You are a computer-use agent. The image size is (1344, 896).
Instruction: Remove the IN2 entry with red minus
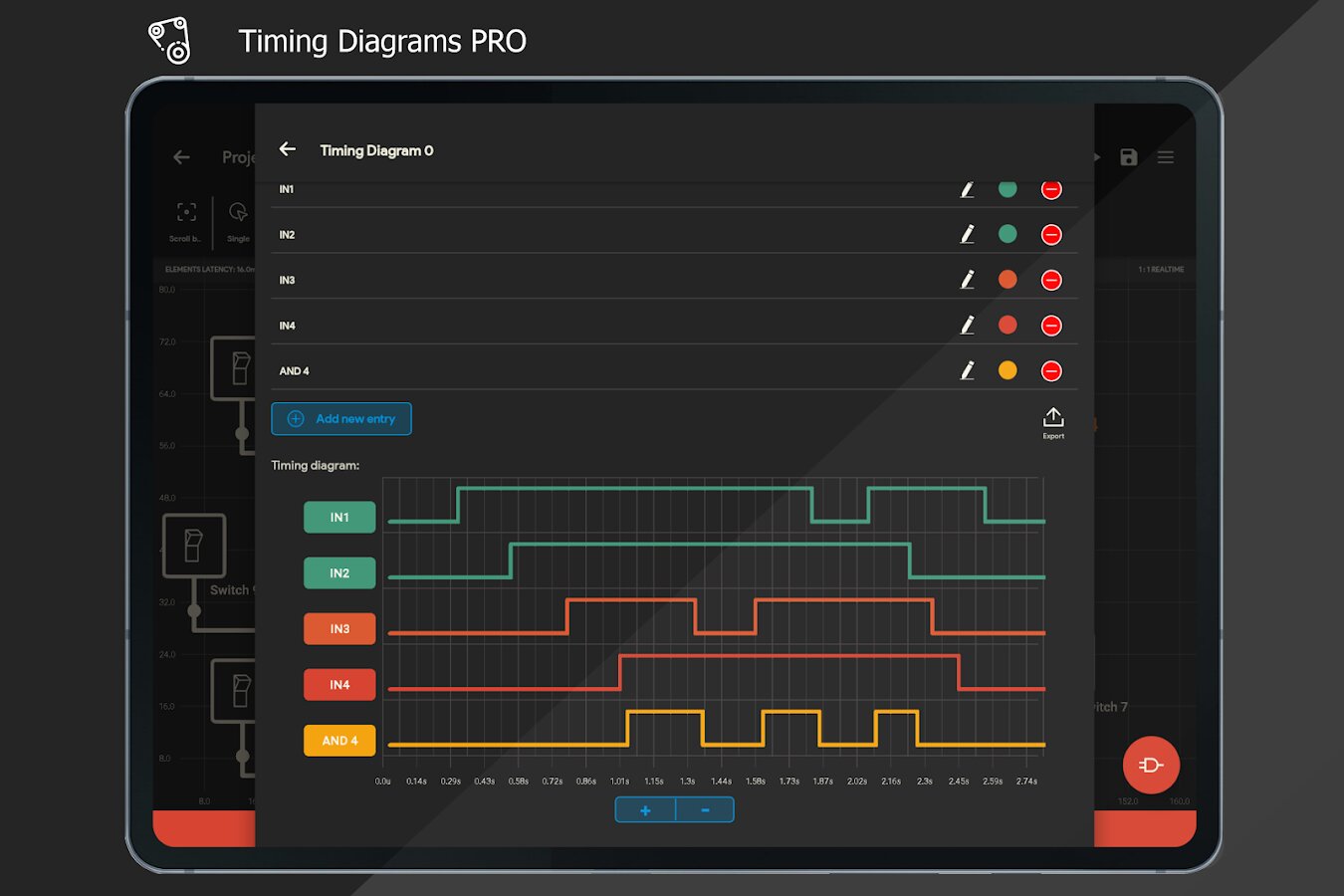1051,235
